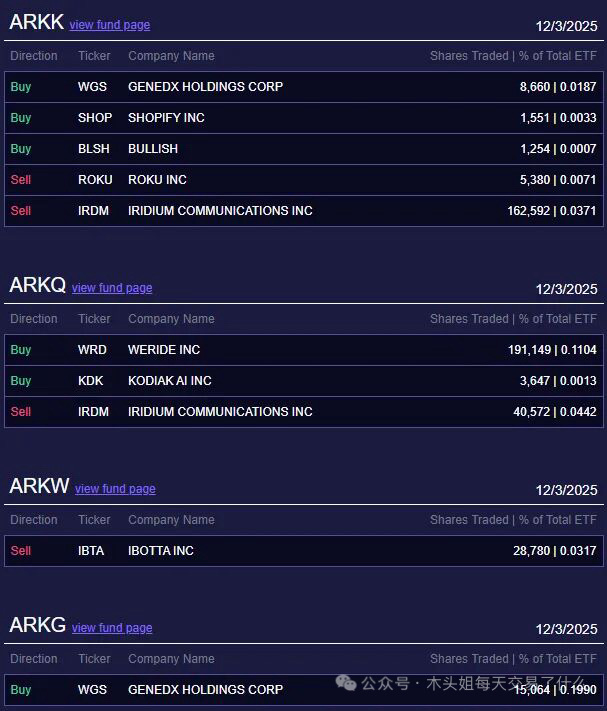Click the WRD ticker in ARKQ

click(x=92, y=350)
